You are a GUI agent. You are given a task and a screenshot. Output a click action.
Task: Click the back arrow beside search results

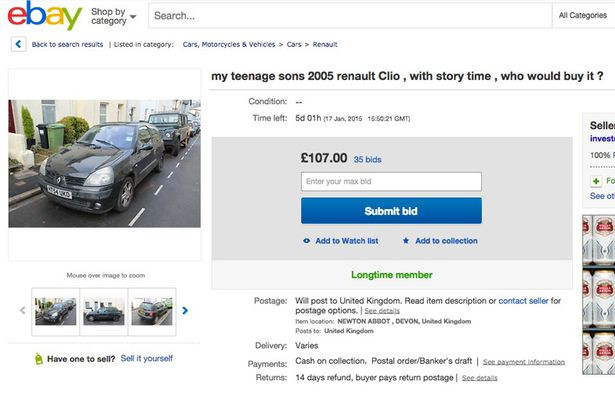click(x=19, y=45)
